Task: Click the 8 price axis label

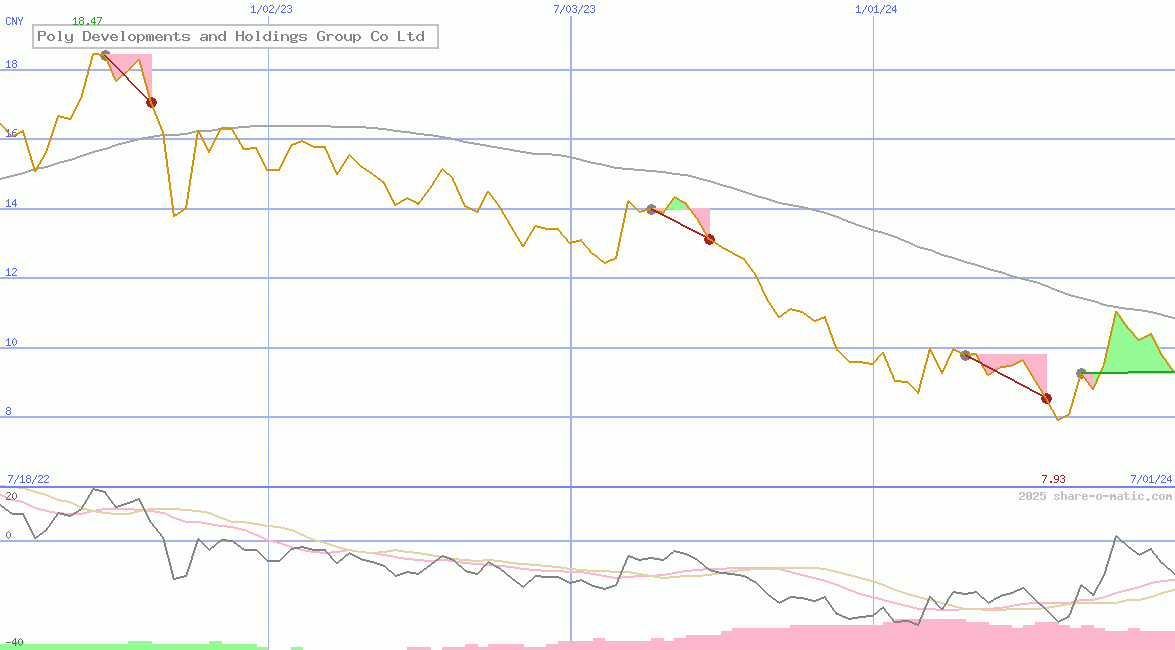Action: [8, 412]
